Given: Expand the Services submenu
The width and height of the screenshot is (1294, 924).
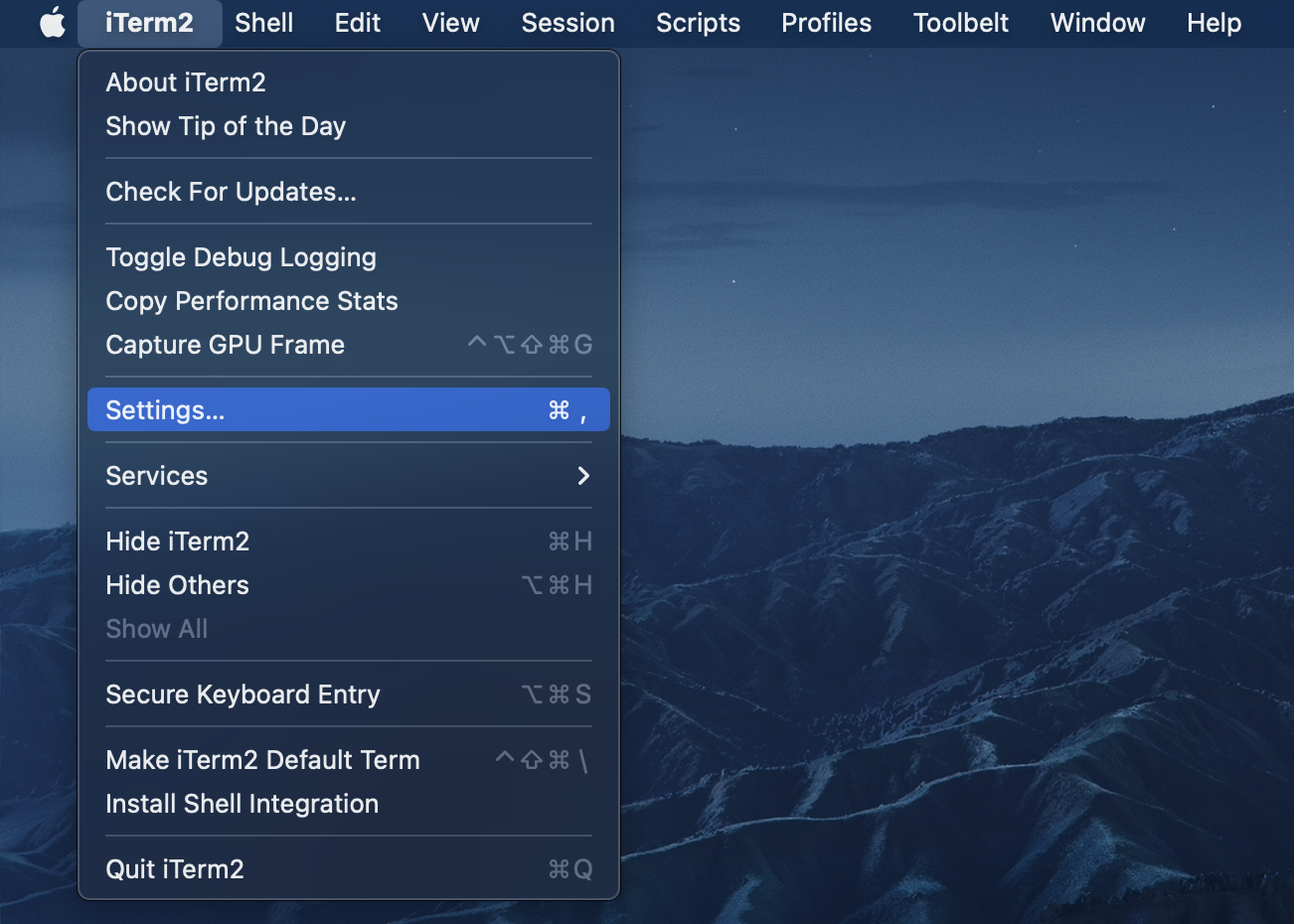Looking at the screenshot, I should [x=156, y=475].
